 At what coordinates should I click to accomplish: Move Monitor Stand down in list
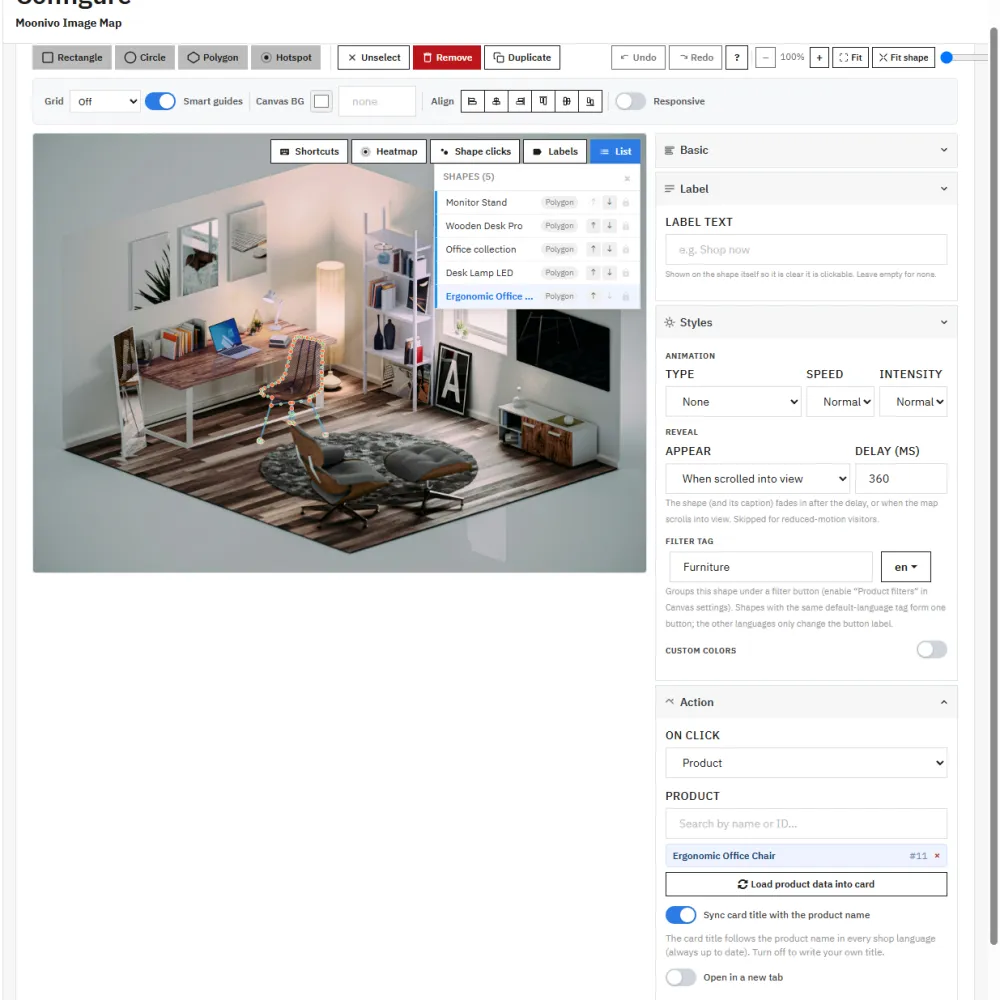click(609, 202)
